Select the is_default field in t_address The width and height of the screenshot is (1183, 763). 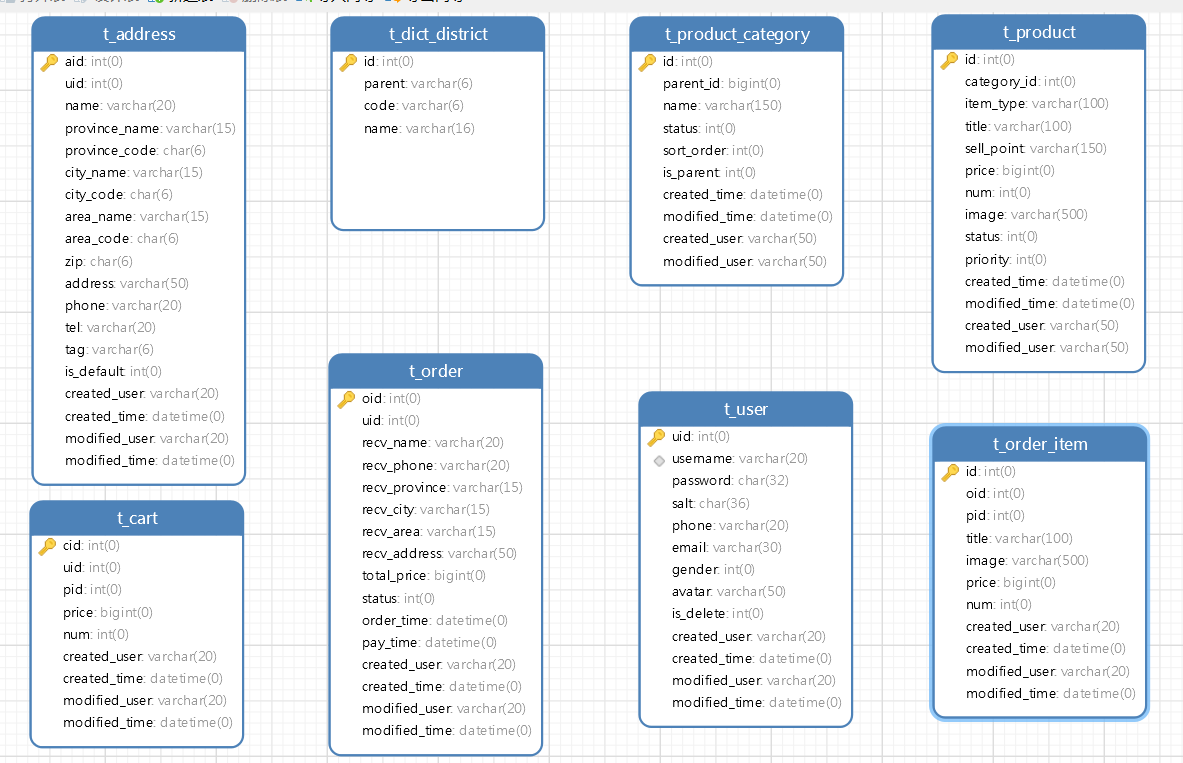click(113, 371)
